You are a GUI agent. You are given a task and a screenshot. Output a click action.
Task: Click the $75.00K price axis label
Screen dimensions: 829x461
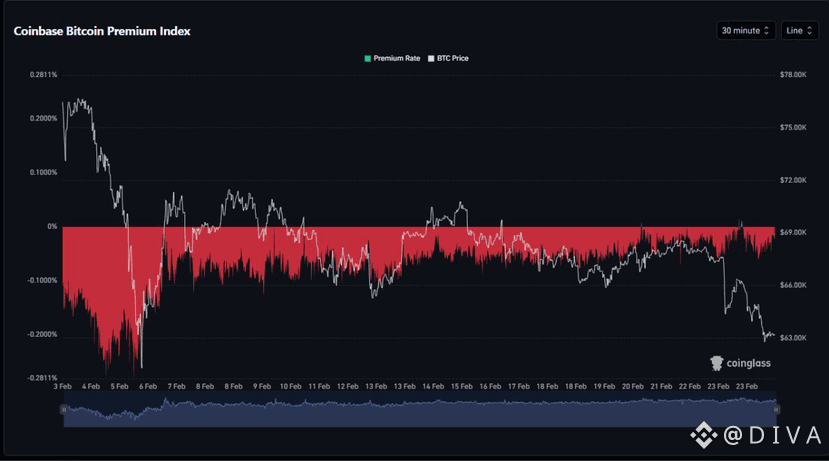click(793, 127)
